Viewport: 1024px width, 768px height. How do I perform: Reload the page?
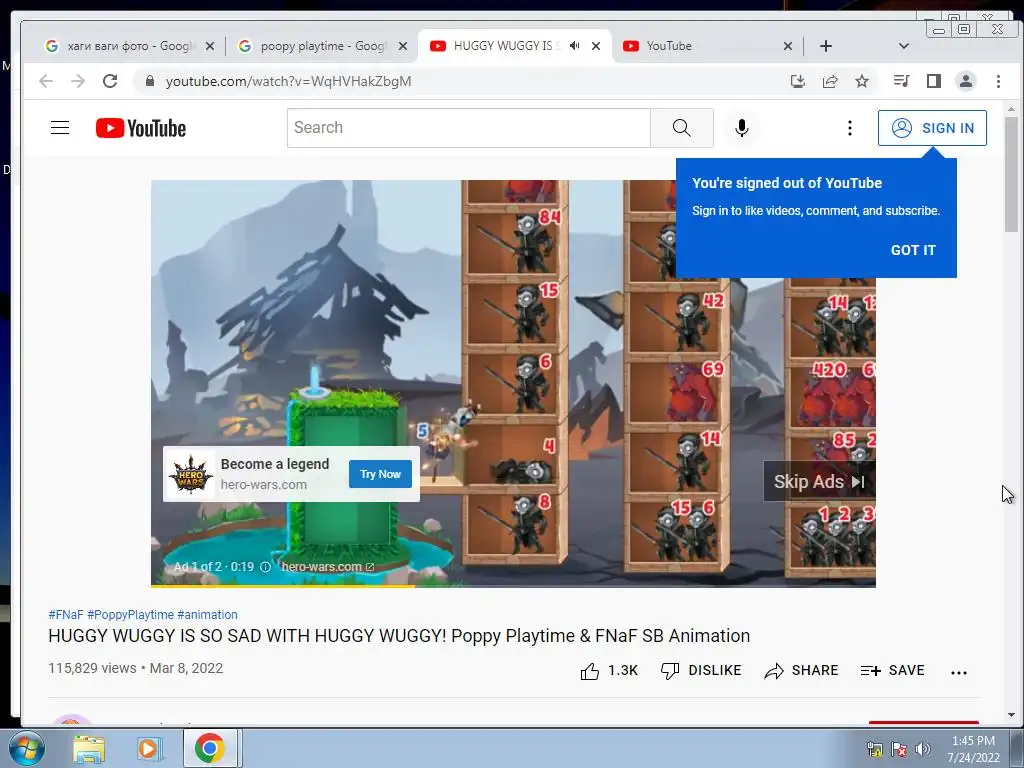point(110,81)
